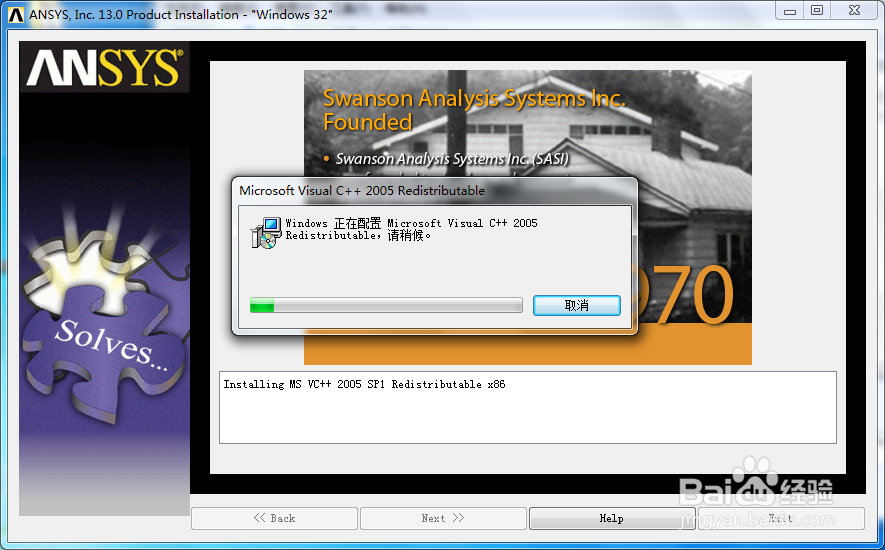
Task: Close the ANSYS installation window
Action: point(855,11)
